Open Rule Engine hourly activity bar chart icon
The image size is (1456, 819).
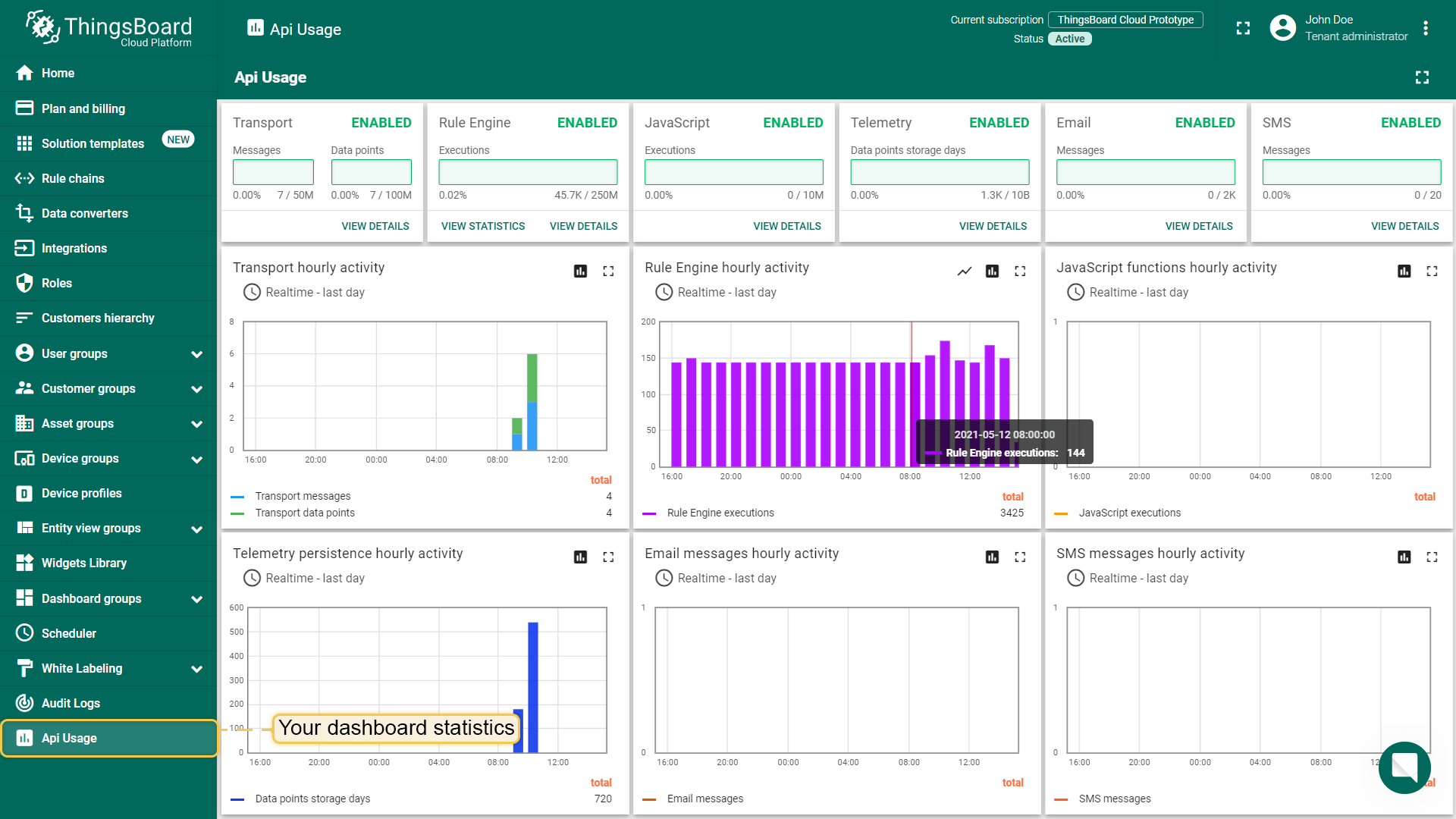click(992, 271)
